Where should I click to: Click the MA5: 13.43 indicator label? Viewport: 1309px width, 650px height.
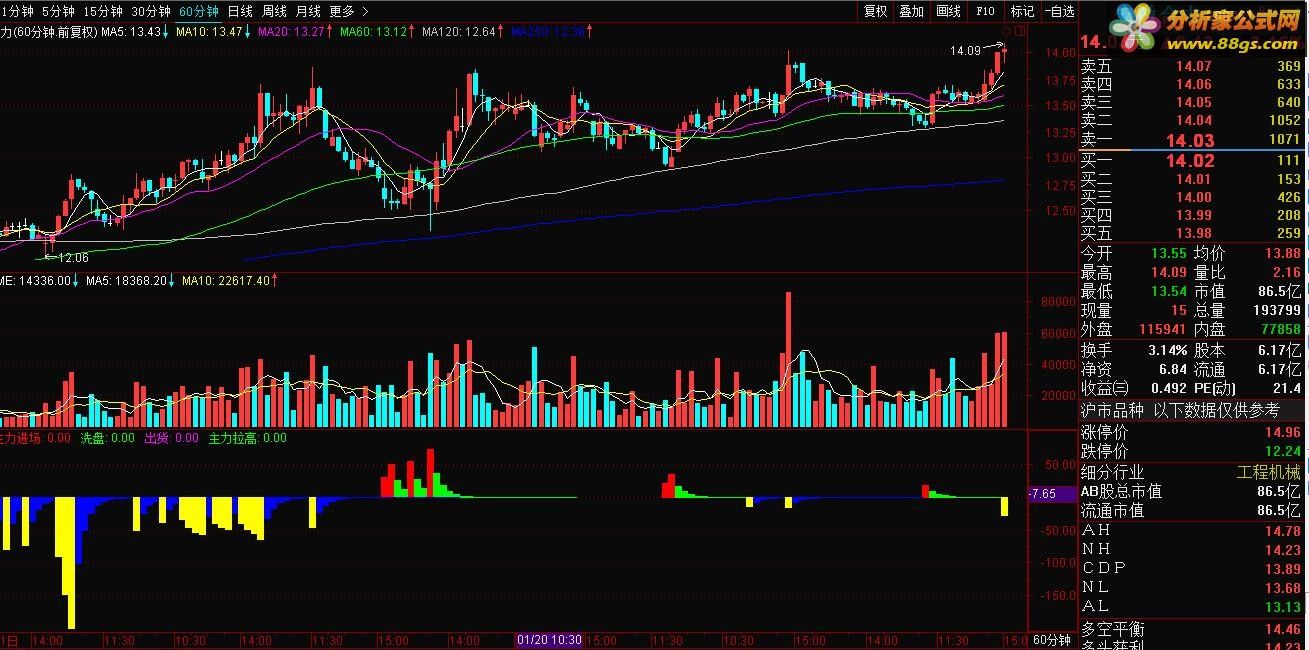tap(135, 31)
